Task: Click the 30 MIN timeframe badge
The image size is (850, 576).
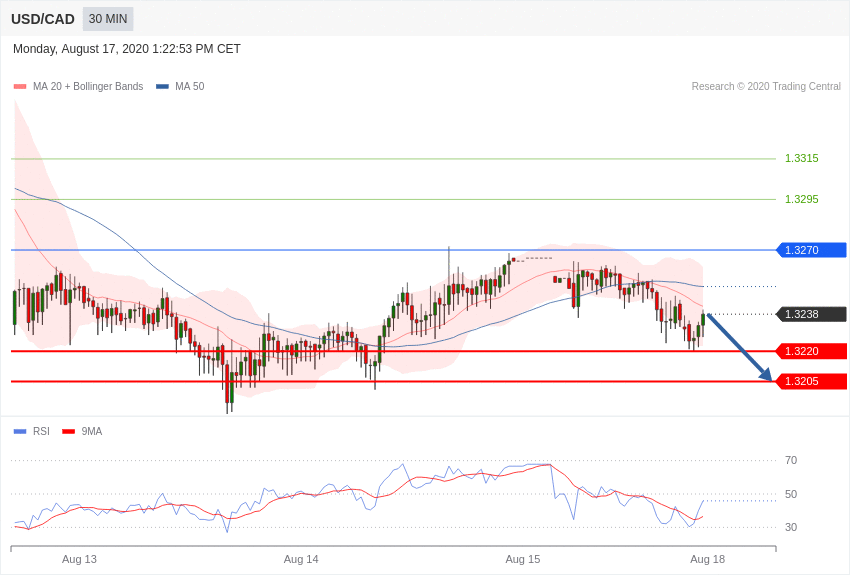Action: click(108, 19)
